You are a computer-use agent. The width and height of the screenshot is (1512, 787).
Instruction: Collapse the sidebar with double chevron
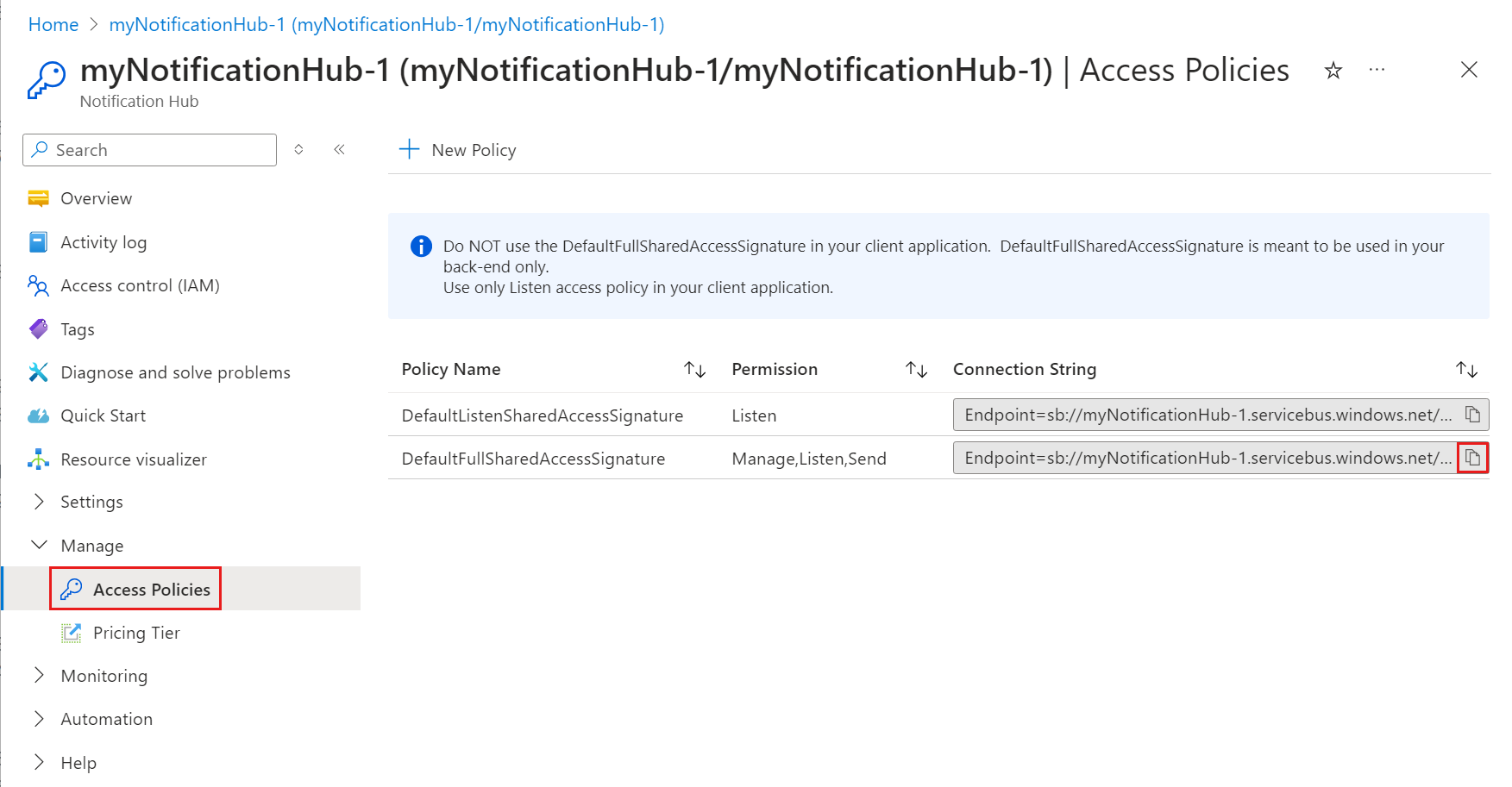[x=339, y=150]
